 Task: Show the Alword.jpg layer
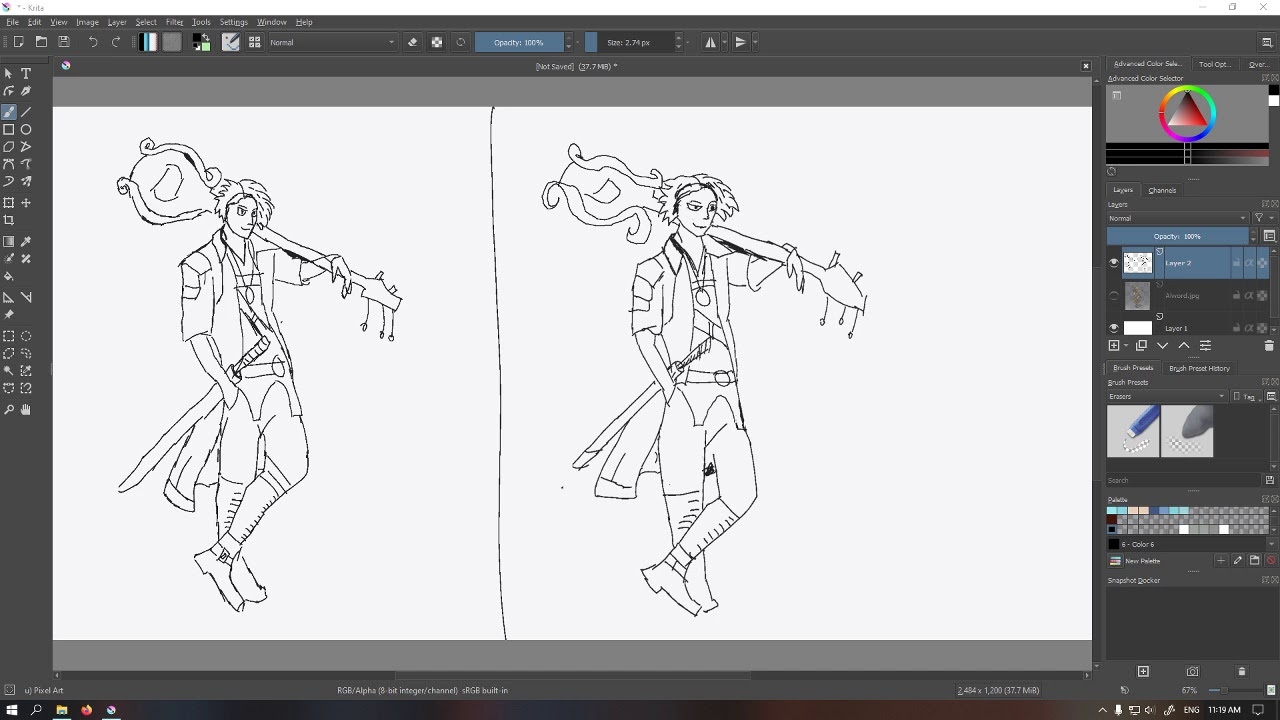click(x=1114, y=296)
